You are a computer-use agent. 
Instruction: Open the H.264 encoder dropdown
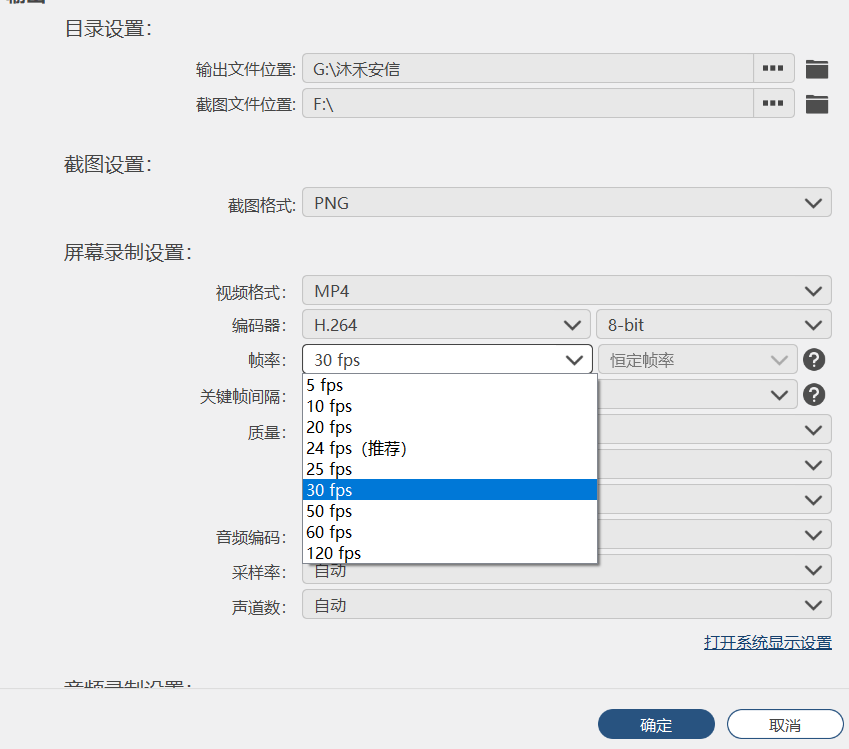coord(446,325)
